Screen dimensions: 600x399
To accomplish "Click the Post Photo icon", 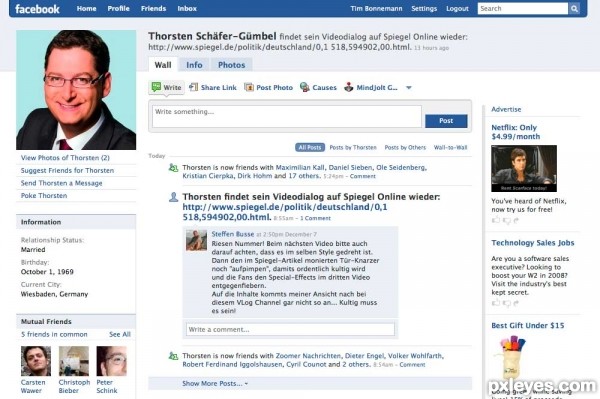I will 249,87.
